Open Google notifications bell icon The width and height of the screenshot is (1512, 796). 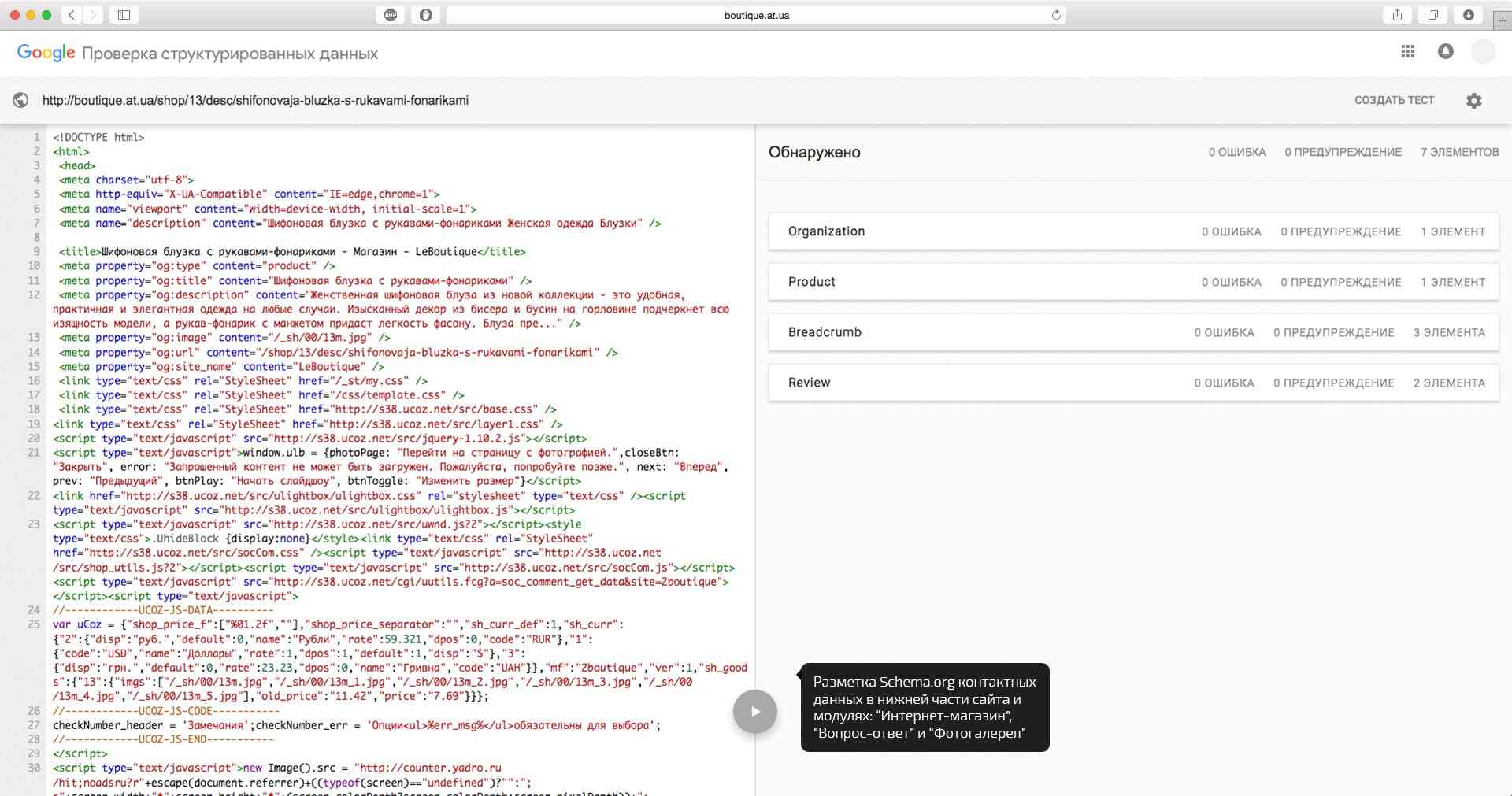[x=1445, y=52]
